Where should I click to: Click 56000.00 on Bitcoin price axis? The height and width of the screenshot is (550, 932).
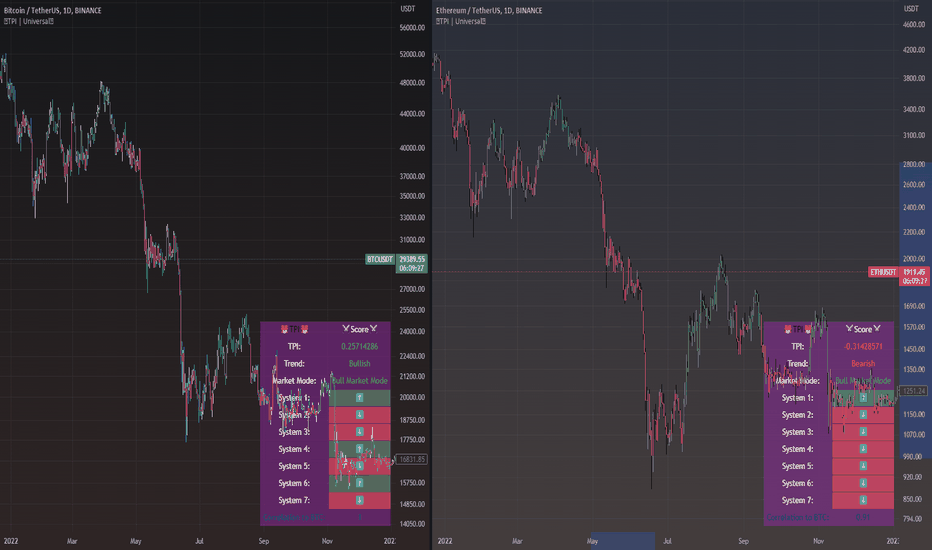(x=413, y=28)
